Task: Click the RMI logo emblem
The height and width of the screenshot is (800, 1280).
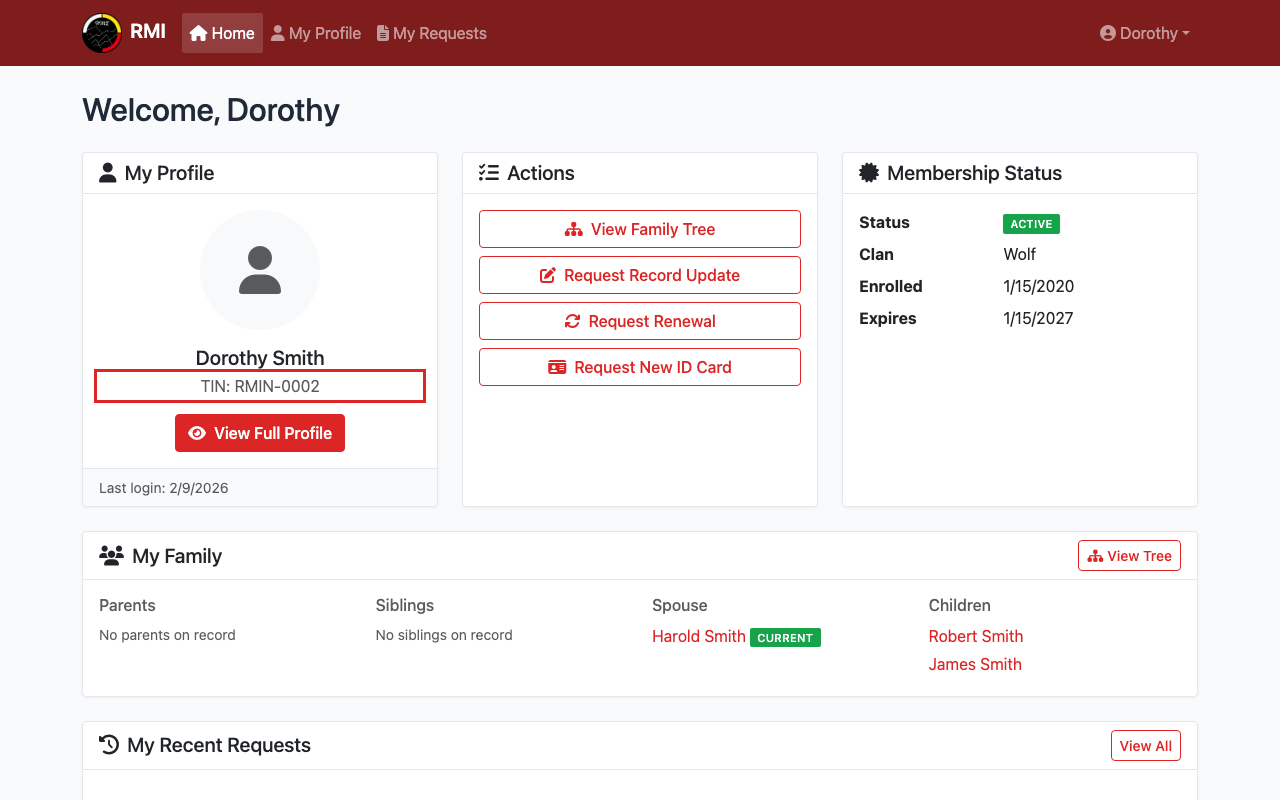Action: pos(101,33)
